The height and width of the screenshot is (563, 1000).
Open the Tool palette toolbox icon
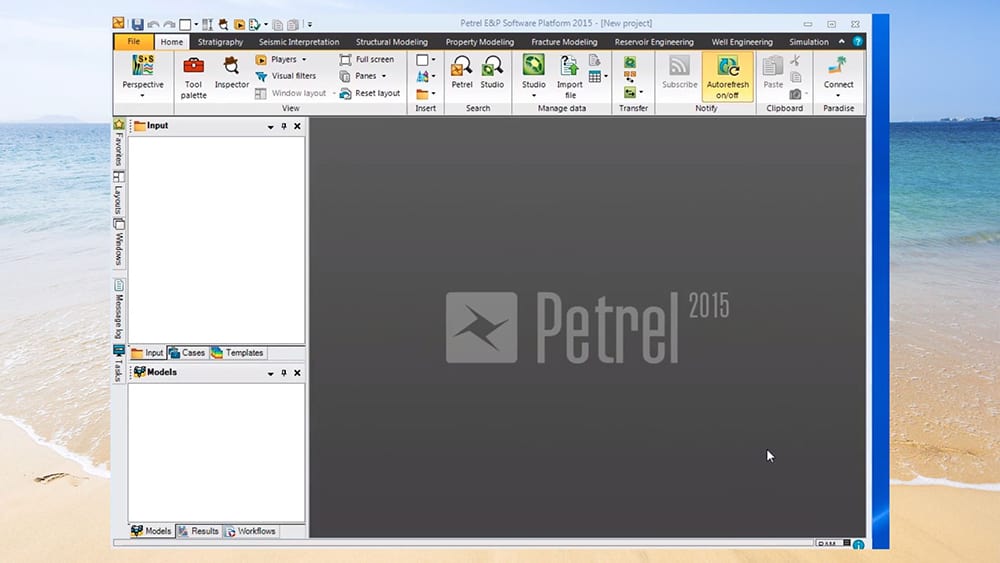point(193,65)
